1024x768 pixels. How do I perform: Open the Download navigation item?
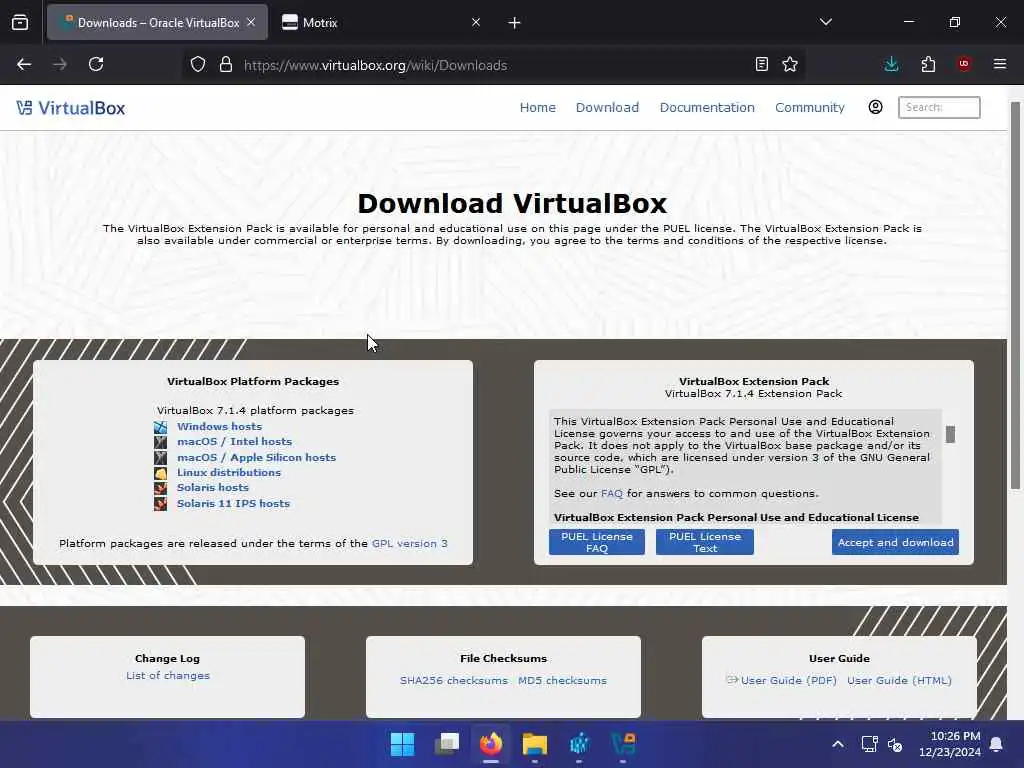coord(607,108)
